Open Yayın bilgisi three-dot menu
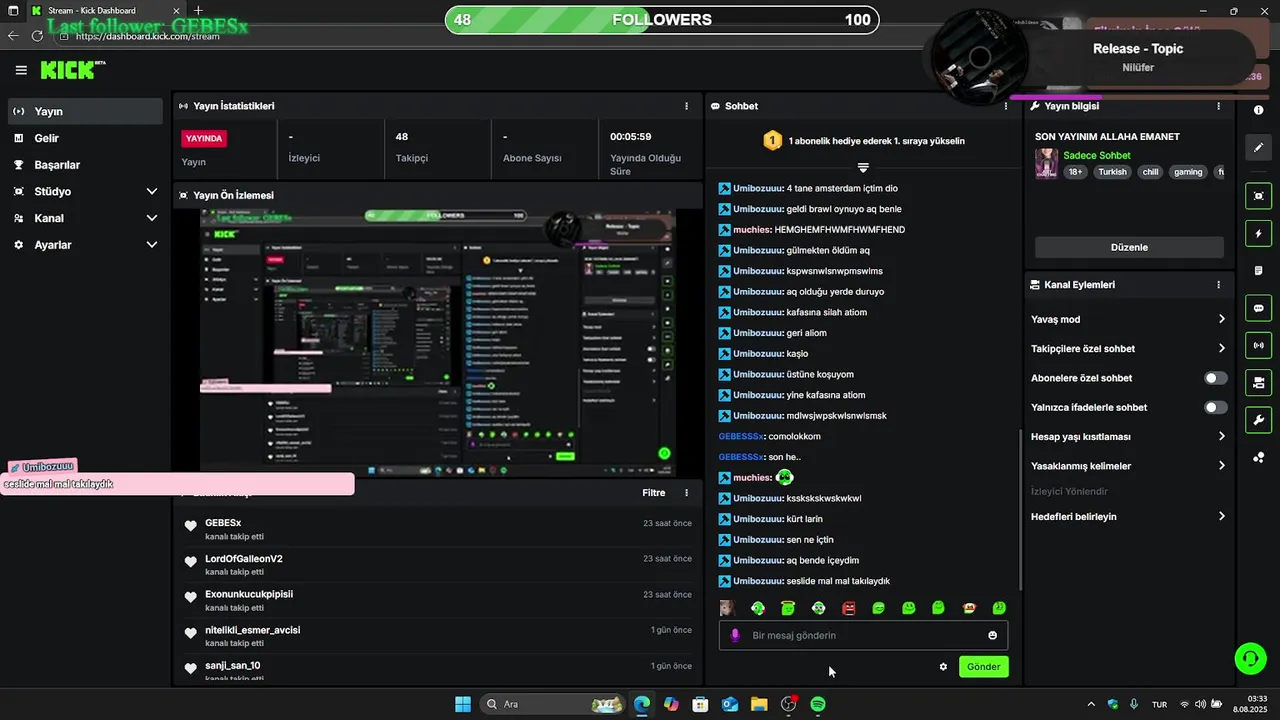This screenshot has width=1280, height=720. pyautogui.click(x=1218, y=106)
